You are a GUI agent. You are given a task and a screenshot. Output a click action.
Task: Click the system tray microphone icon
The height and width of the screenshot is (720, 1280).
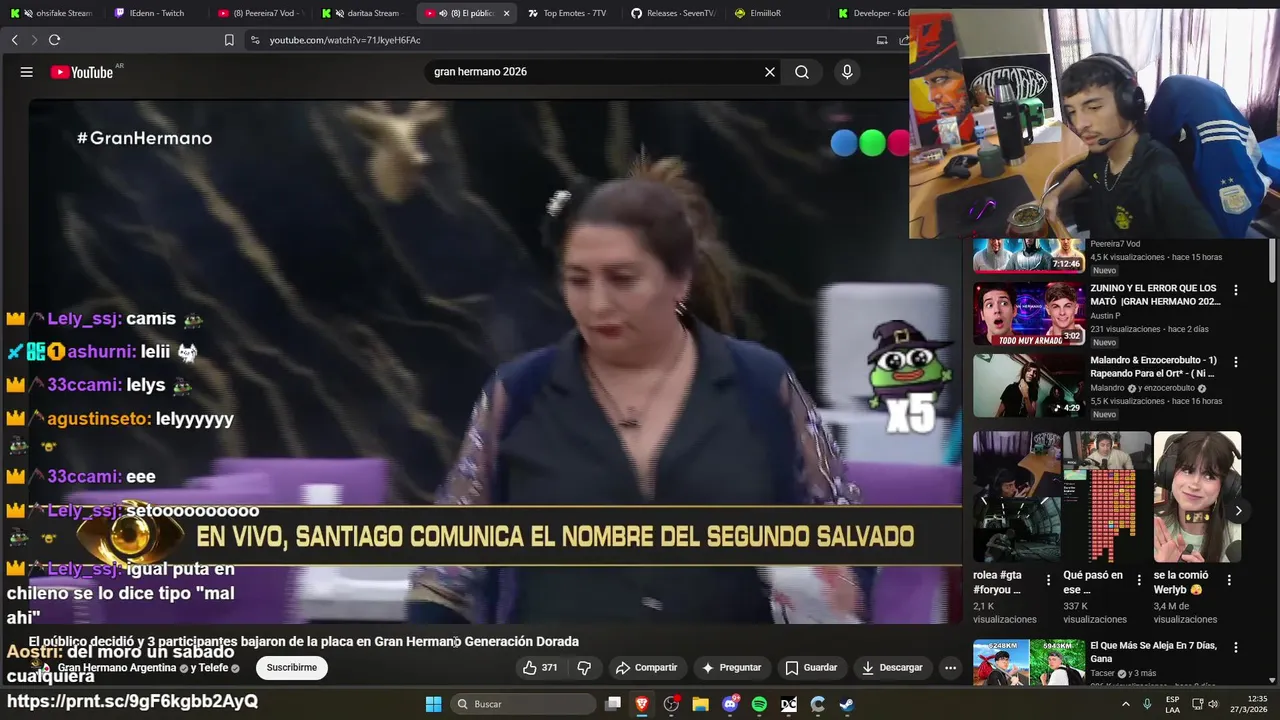click(1148, 704)
